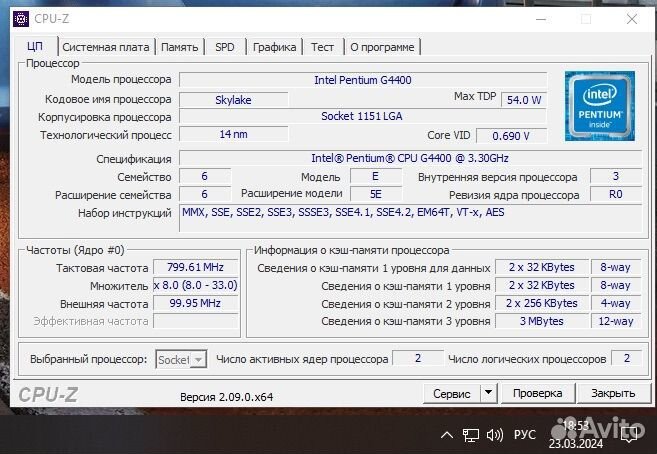Select the Skylake code name value
This screenshot has height=454, width=657.
[233, 100]
